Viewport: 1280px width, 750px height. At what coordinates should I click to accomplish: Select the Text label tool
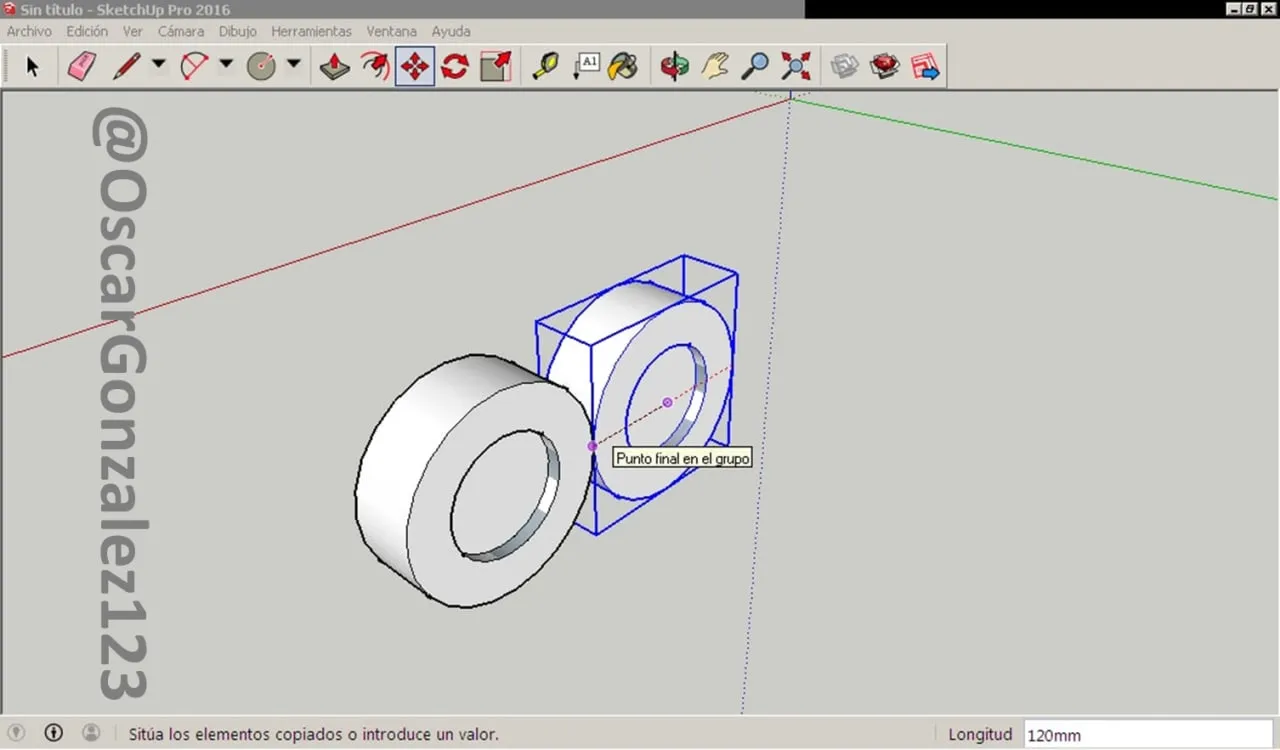(585, 67)
